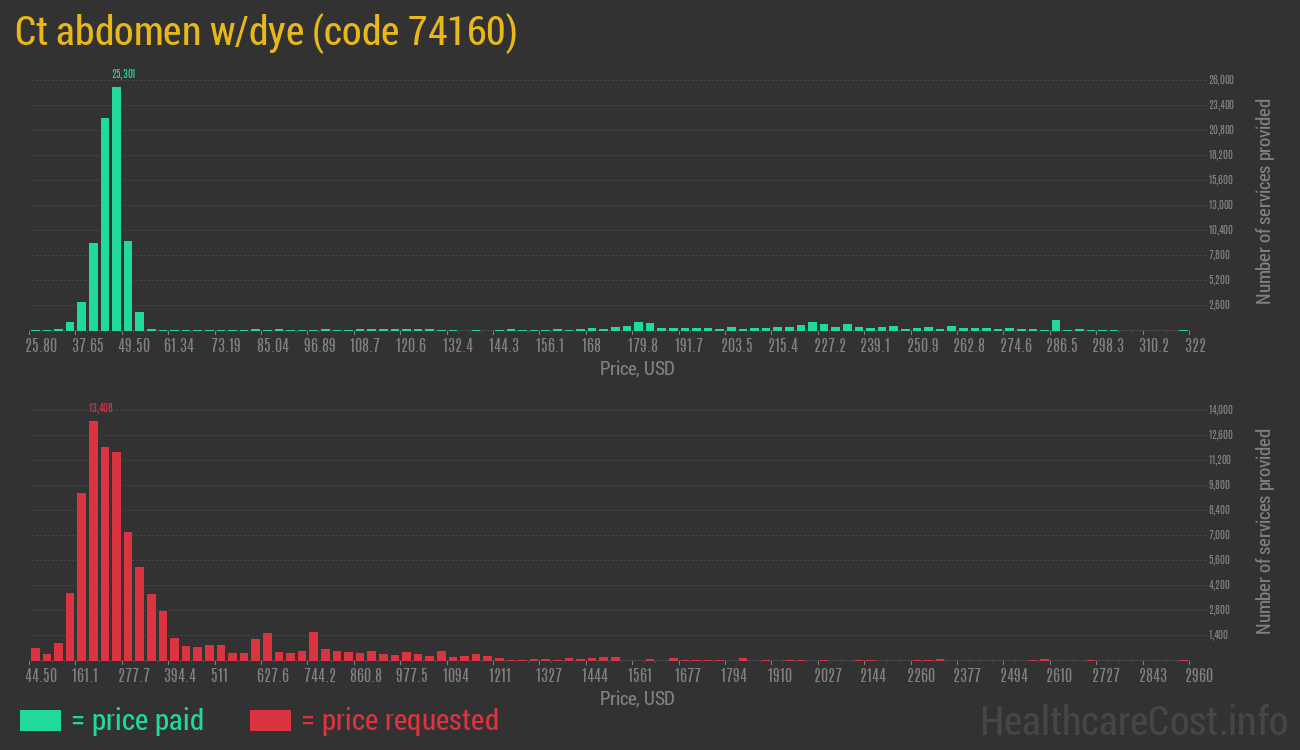Click the "Price, USD" label under the red chart

(637, 698)
